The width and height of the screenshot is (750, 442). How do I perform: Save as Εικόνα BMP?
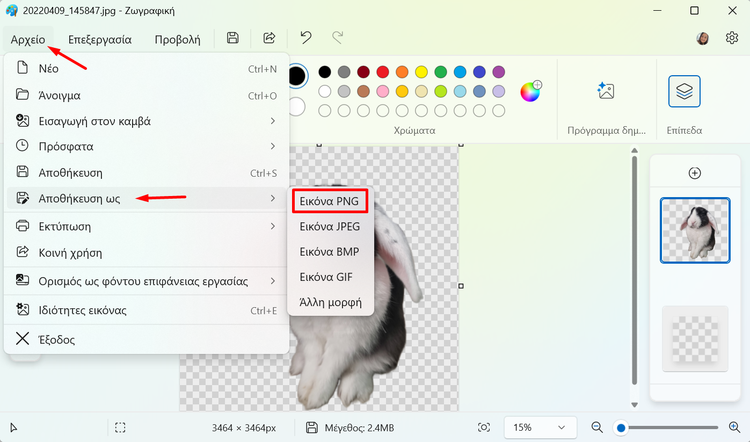(330, 252)
